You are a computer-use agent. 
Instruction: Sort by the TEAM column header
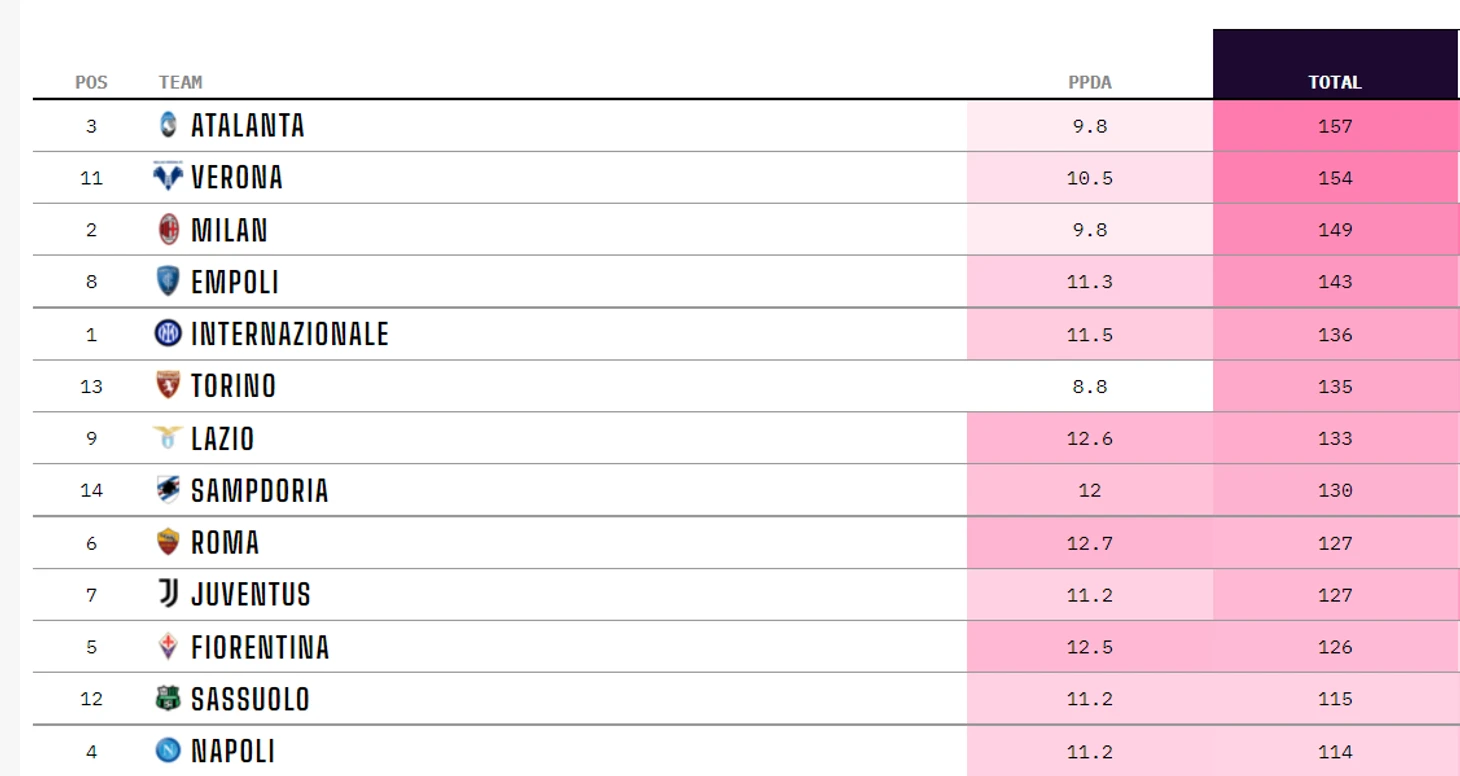180,82
